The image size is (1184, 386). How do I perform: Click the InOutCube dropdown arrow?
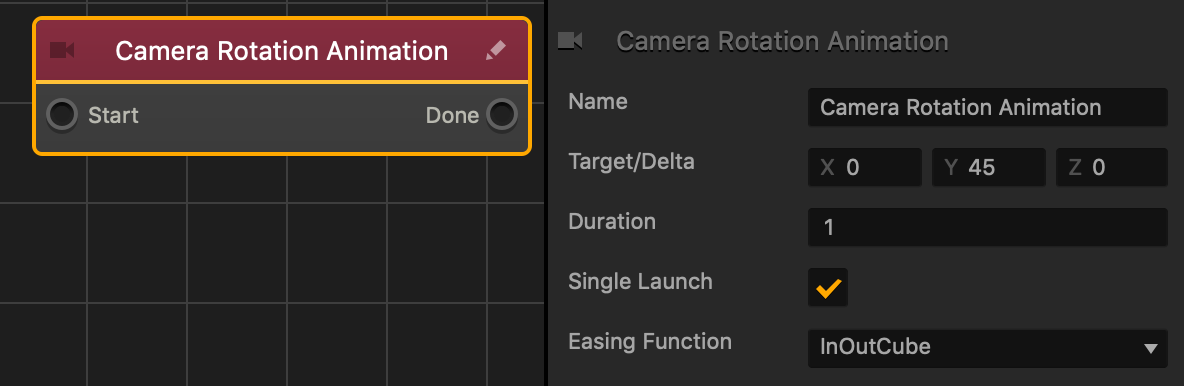1151,348
